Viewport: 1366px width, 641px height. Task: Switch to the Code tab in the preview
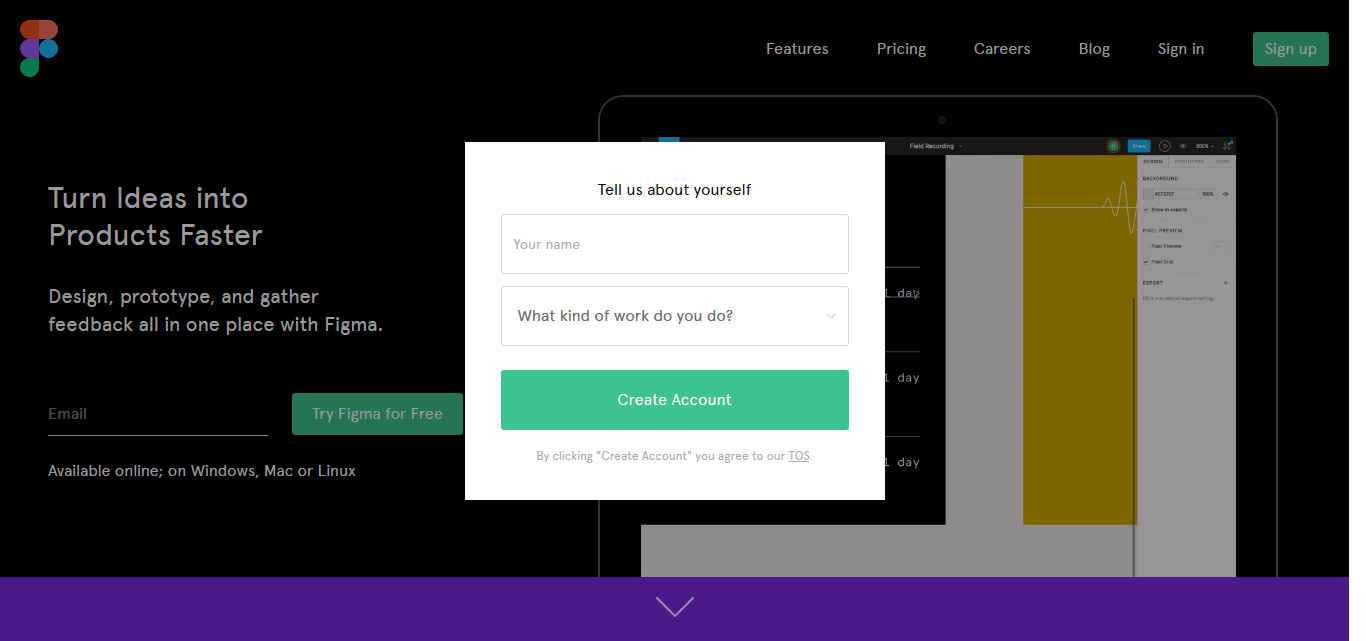coord(1222,161)
